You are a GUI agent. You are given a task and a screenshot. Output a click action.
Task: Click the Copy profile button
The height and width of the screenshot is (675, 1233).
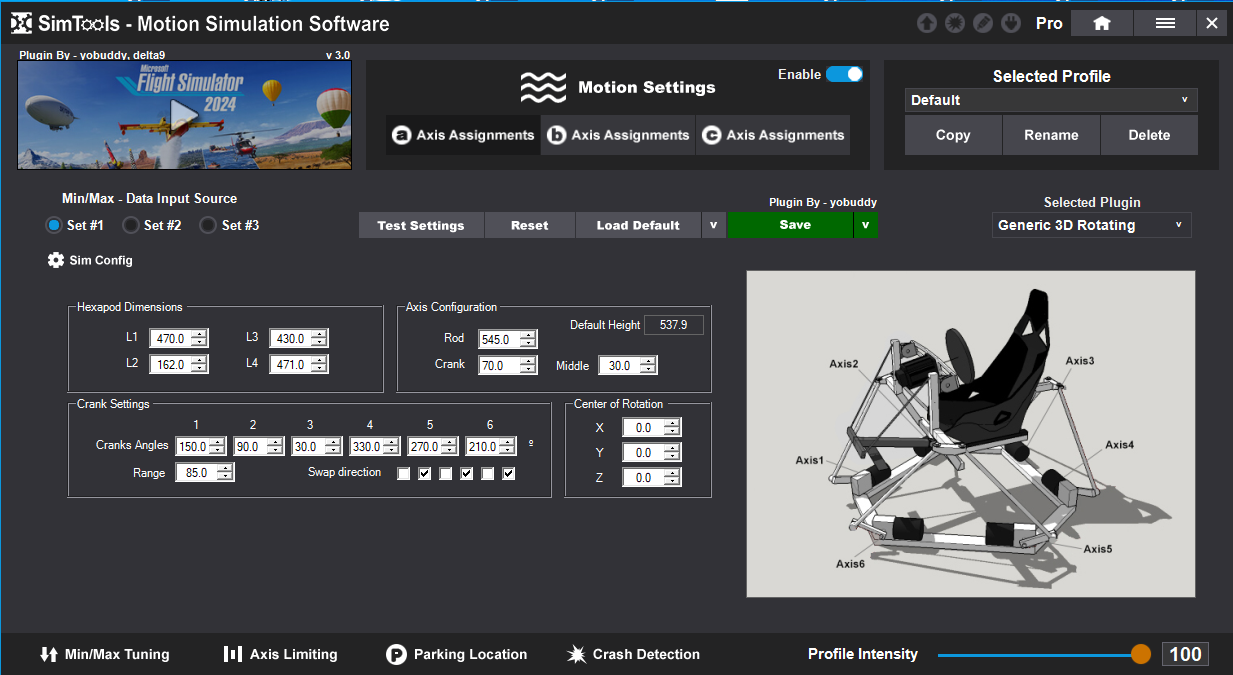tap(953, 135)
